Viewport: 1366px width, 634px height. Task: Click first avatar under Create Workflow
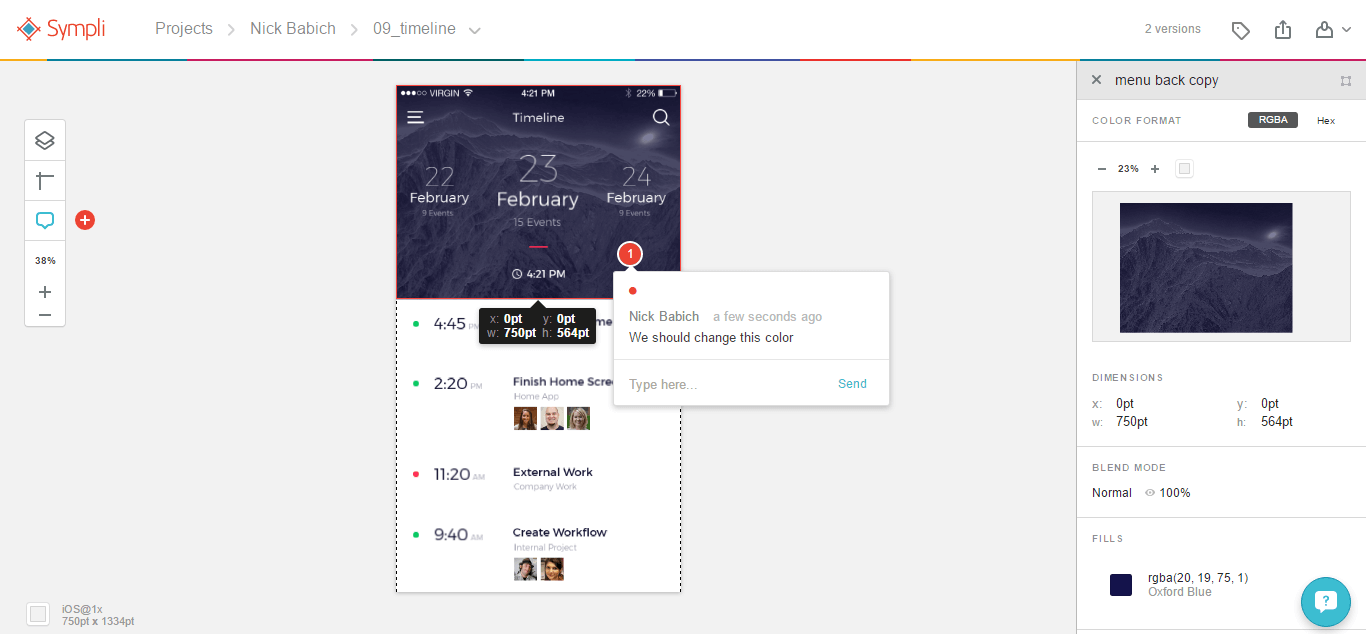[x=525, y=569]
